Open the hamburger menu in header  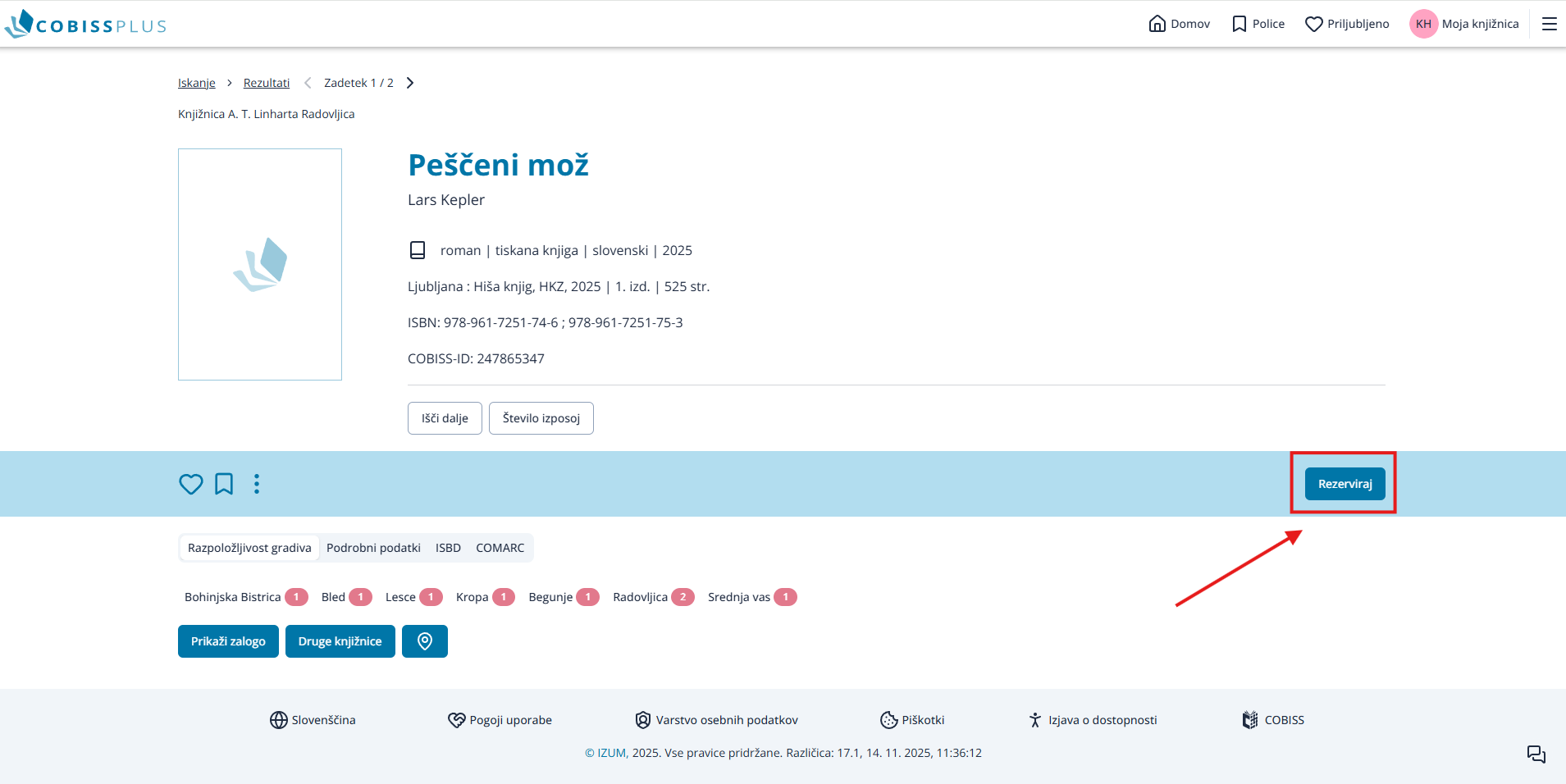tap(1549, 24)
